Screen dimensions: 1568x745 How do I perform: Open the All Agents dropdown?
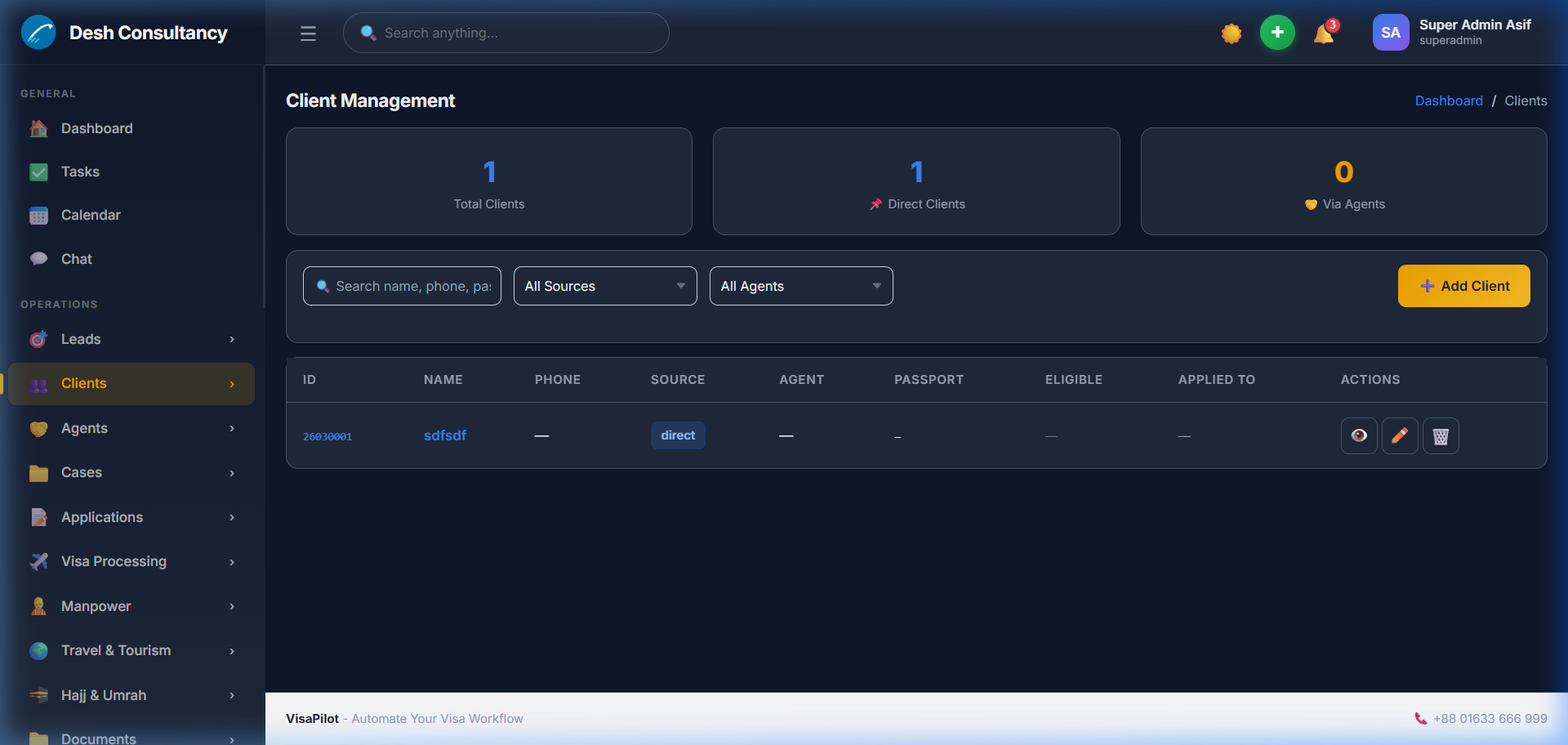(801, 286)
